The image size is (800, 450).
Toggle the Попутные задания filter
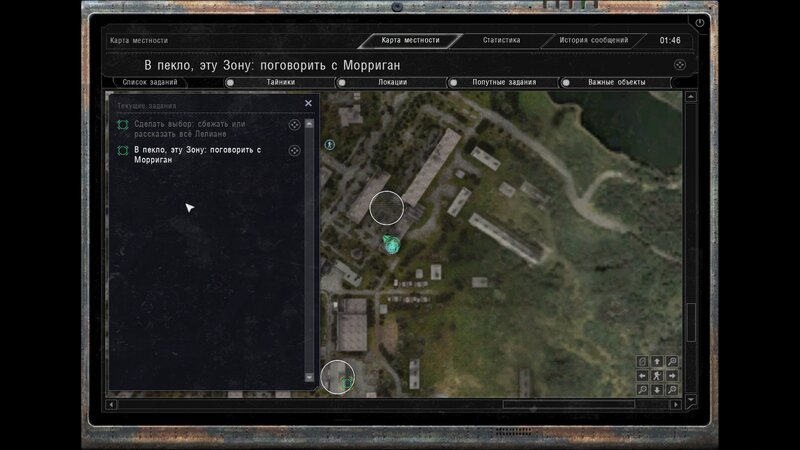click(453, 82)
